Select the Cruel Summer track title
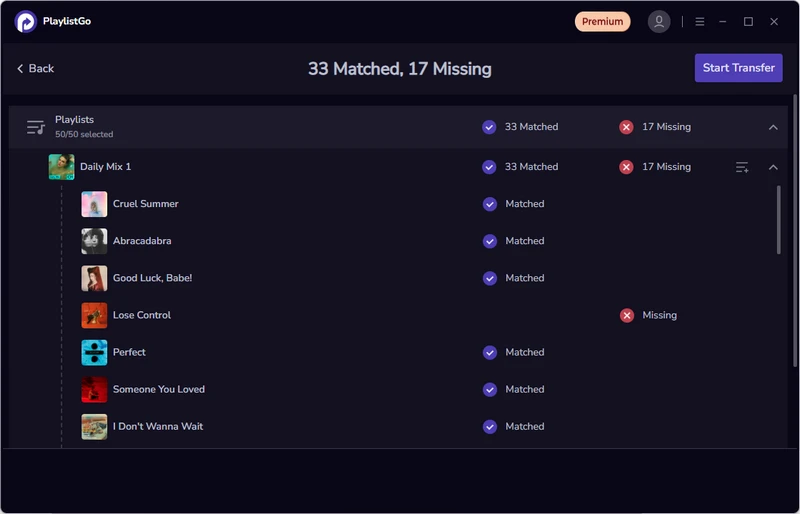Viewport: 800px width, 514px height. point(145,204)
